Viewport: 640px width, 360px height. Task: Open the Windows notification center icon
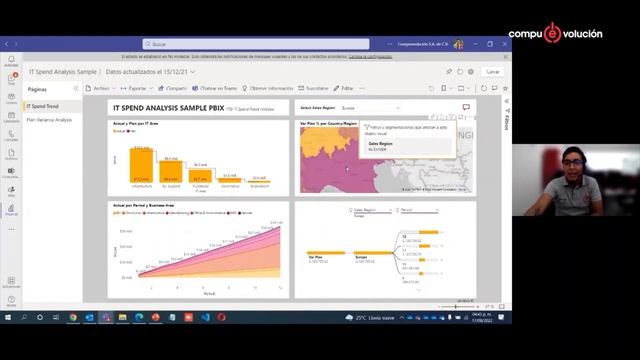click(501, 317)
